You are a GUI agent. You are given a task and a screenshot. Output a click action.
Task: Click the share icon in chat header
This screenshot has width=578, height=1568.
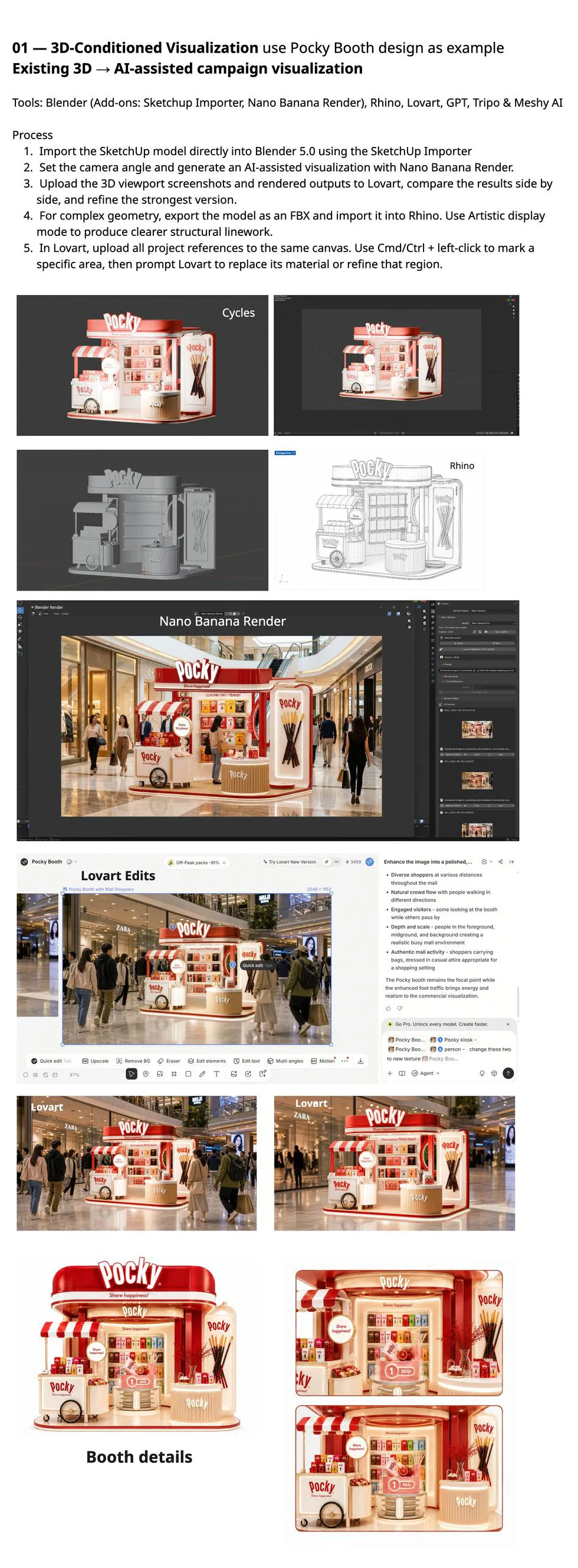point(500,862)
